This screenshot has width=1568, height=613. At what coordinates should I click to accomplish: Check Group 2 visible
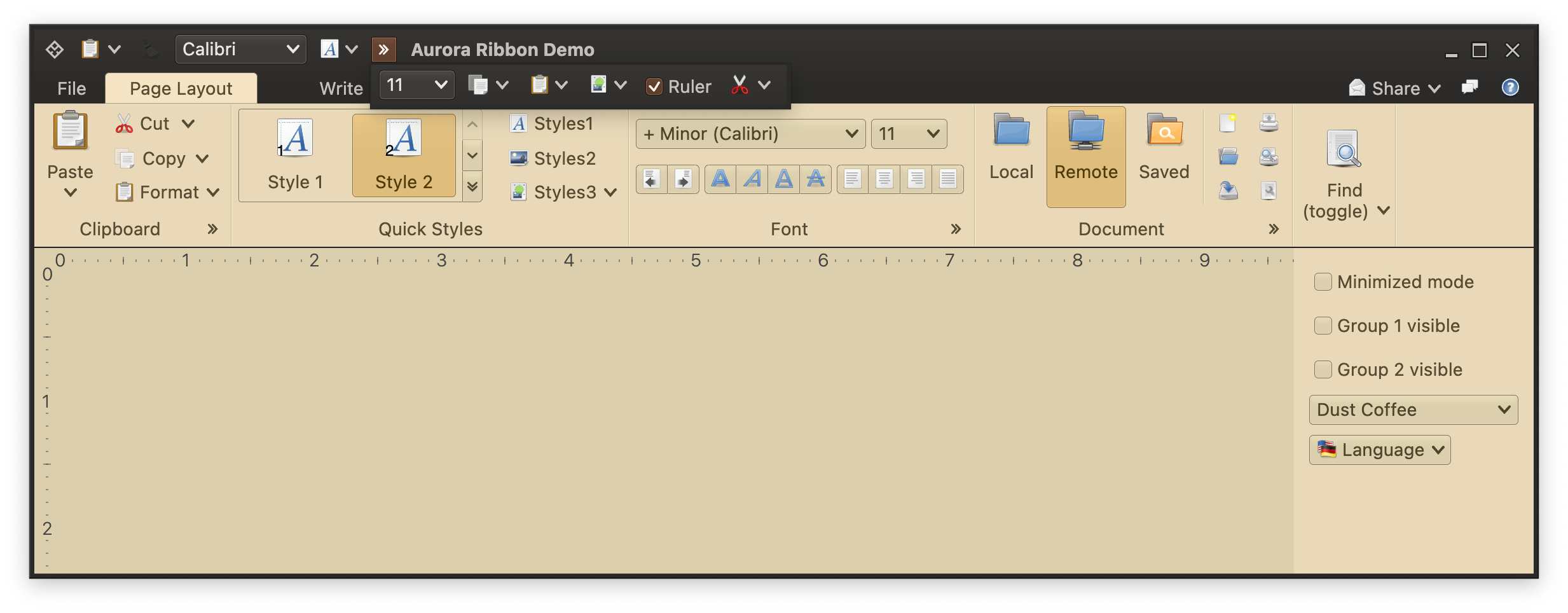point(1323,369)
